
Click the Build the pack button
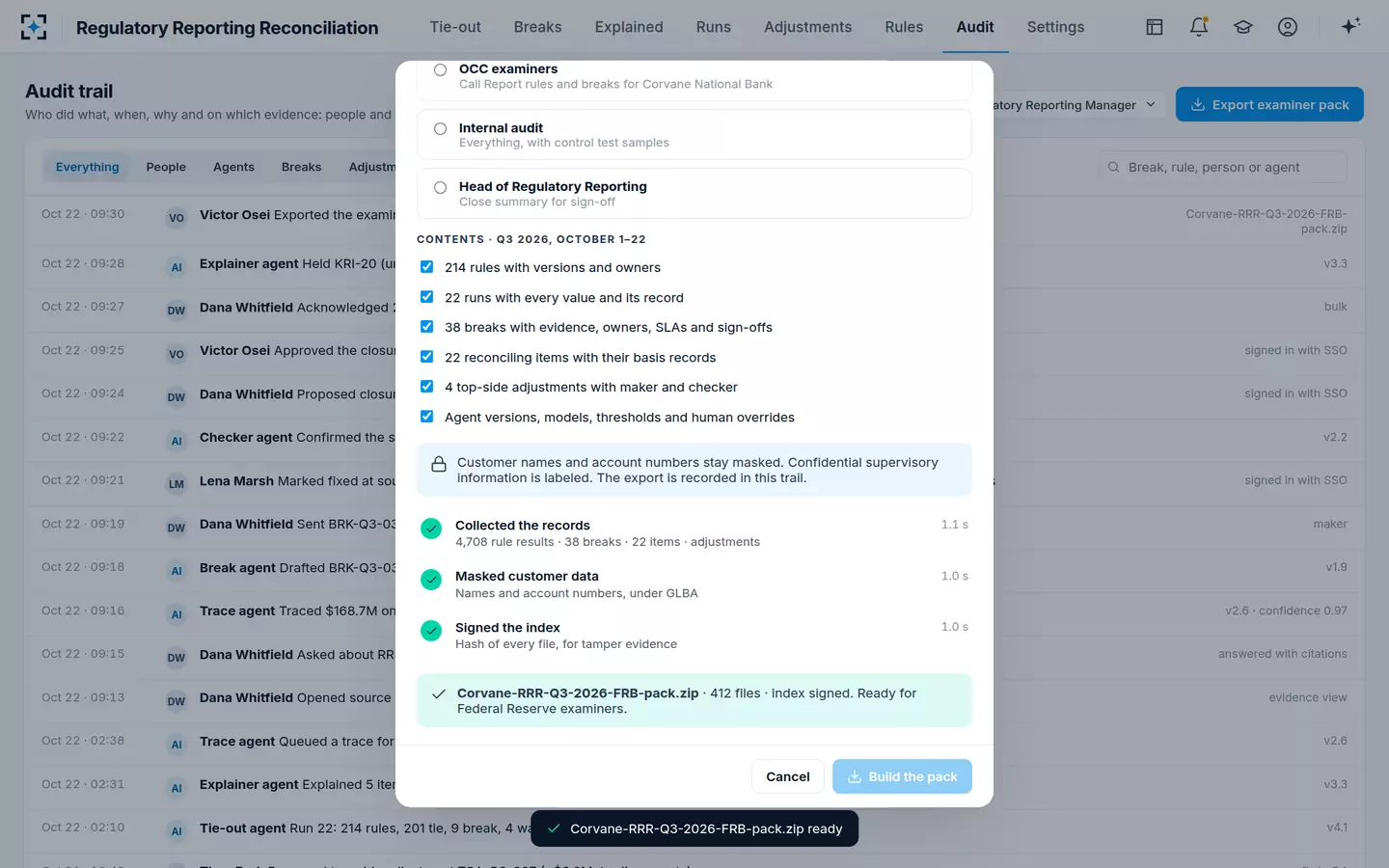(x=902, y=776)
